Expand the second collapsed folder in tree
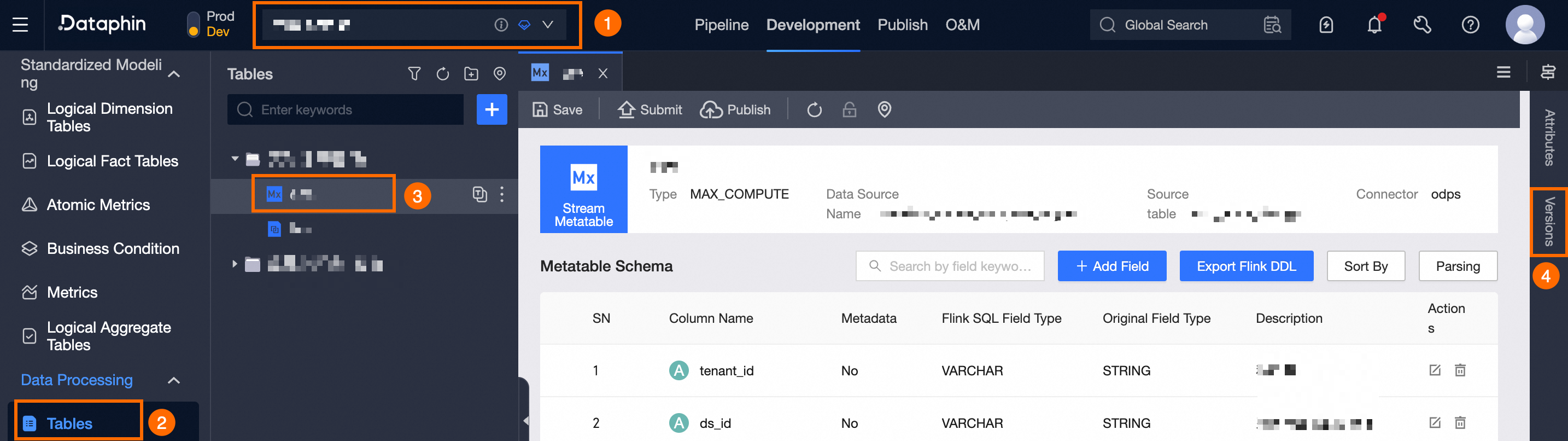 (x=235, y=264)
